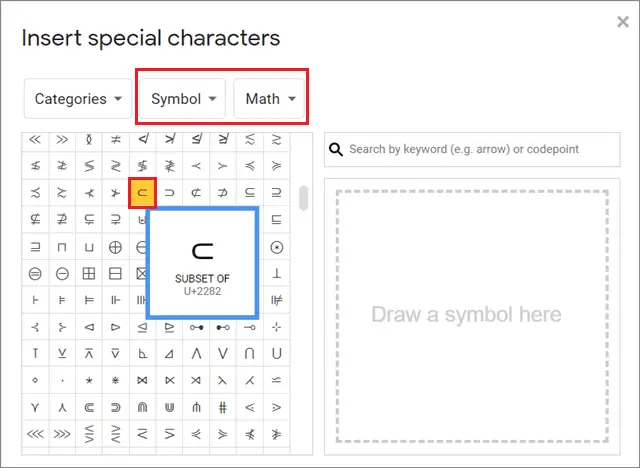Screen dimensions: 640x468
Task: Pick the logical AND wedge symbol
Action: click(196, 353)
